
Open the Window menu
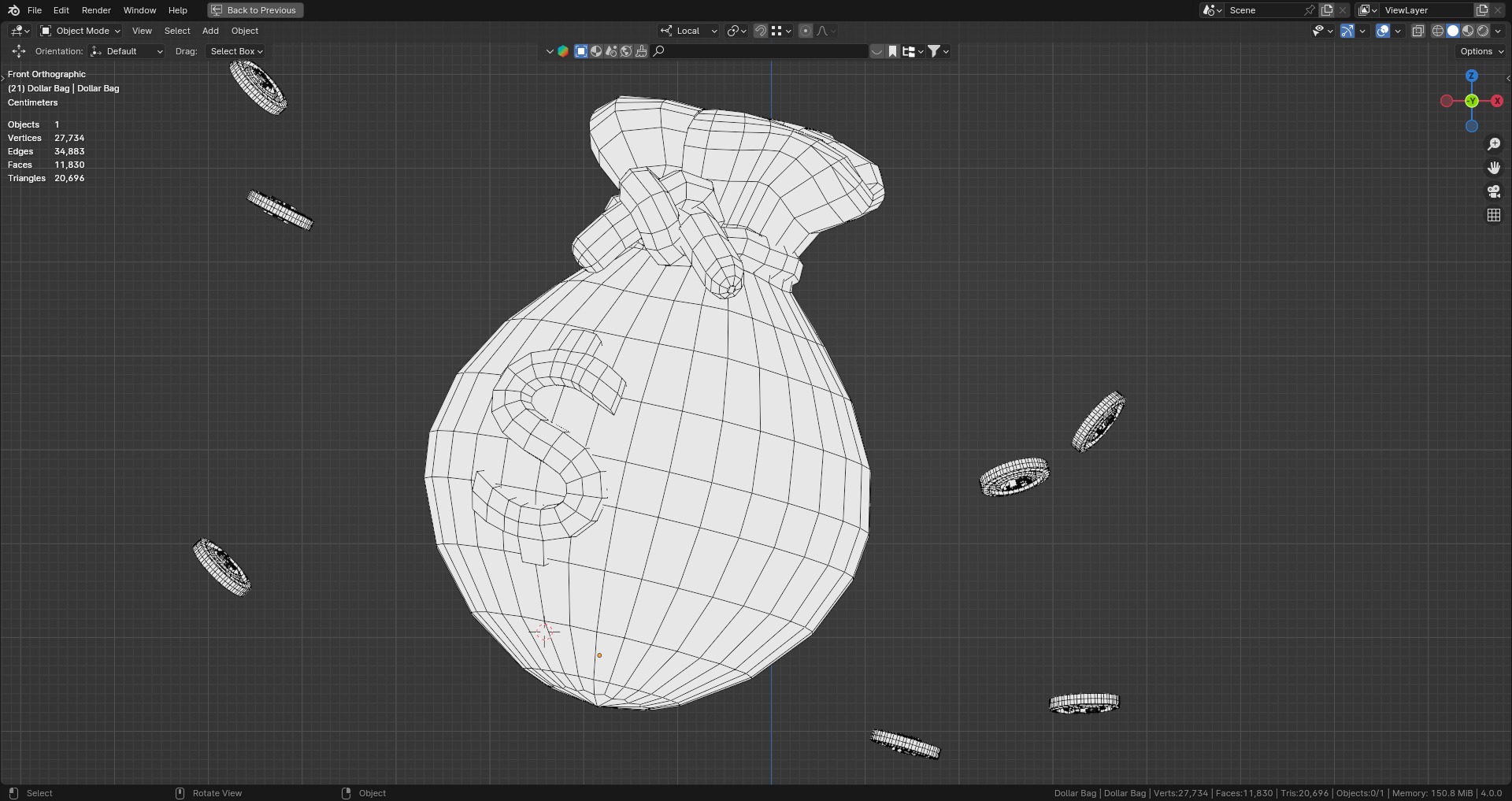[139, 10]
